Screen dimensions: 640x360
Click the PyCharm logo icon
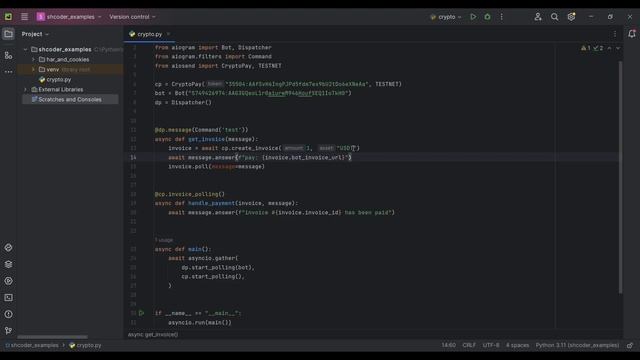pos(8,17)
